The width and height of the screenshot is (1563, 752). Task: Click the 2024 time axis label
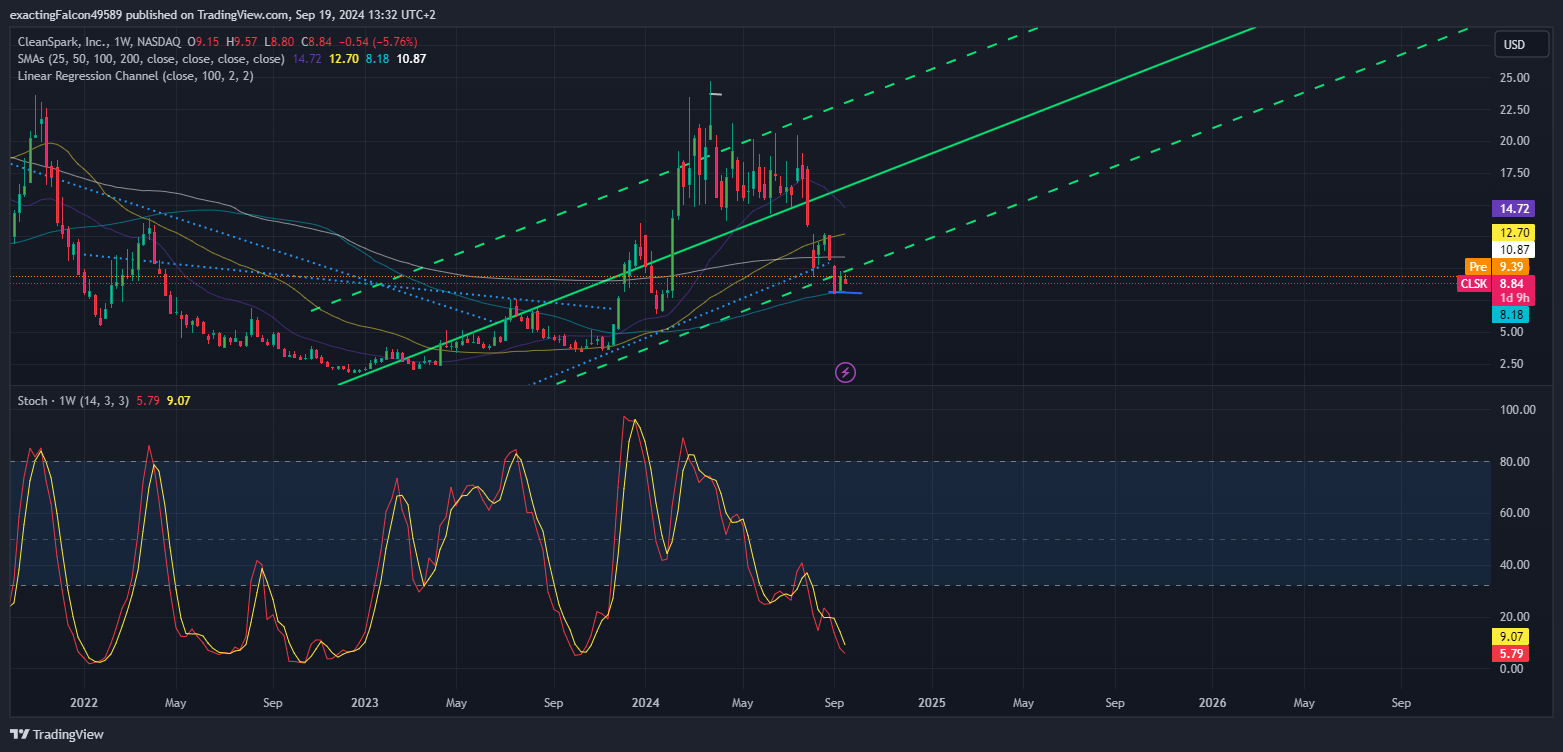coord(648,703)
